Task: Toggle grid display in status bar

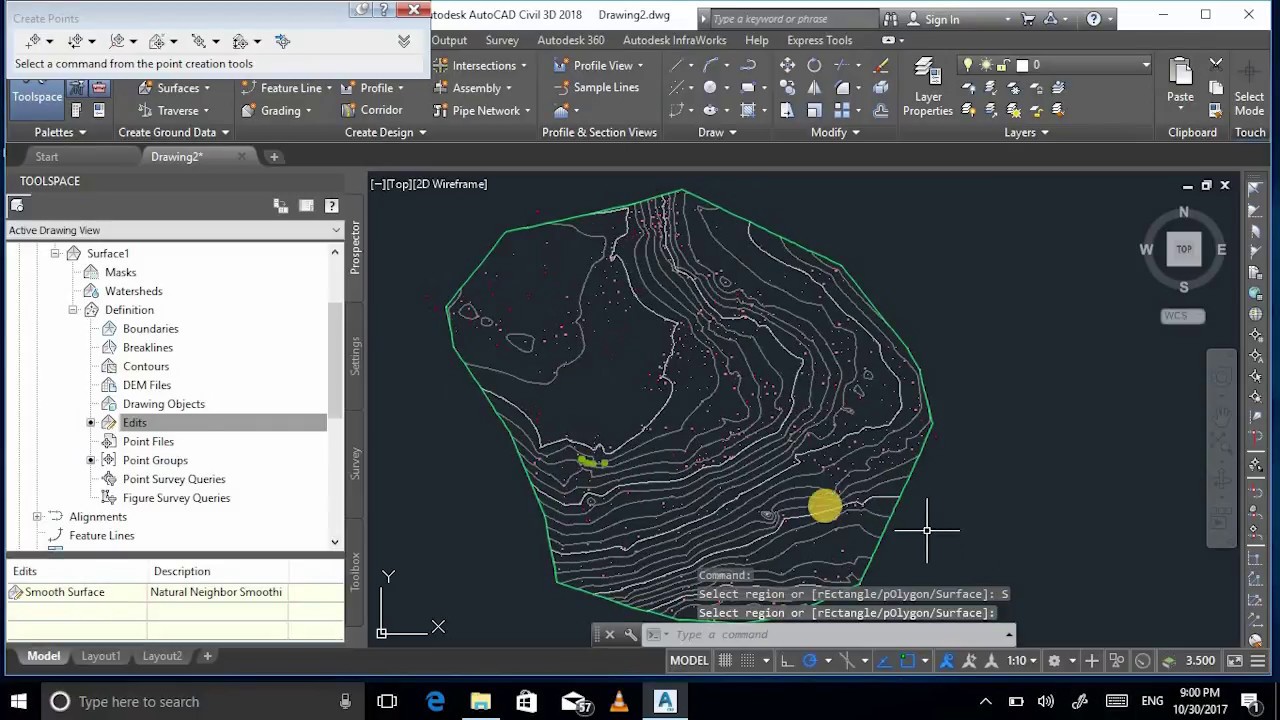Action: click(x=725, y=661)
